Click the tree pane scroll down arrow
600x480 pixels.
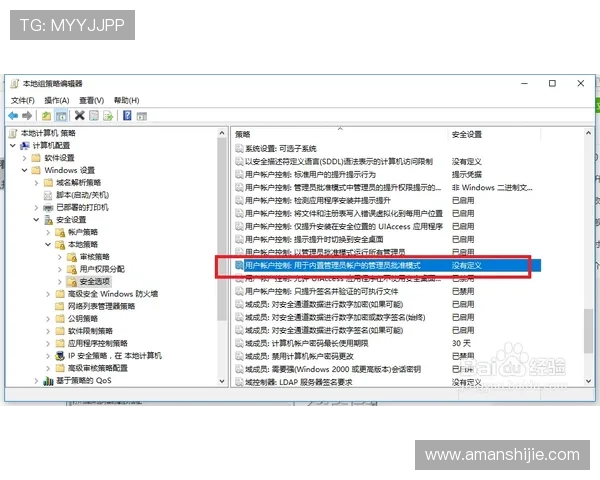tap(222, 381)
